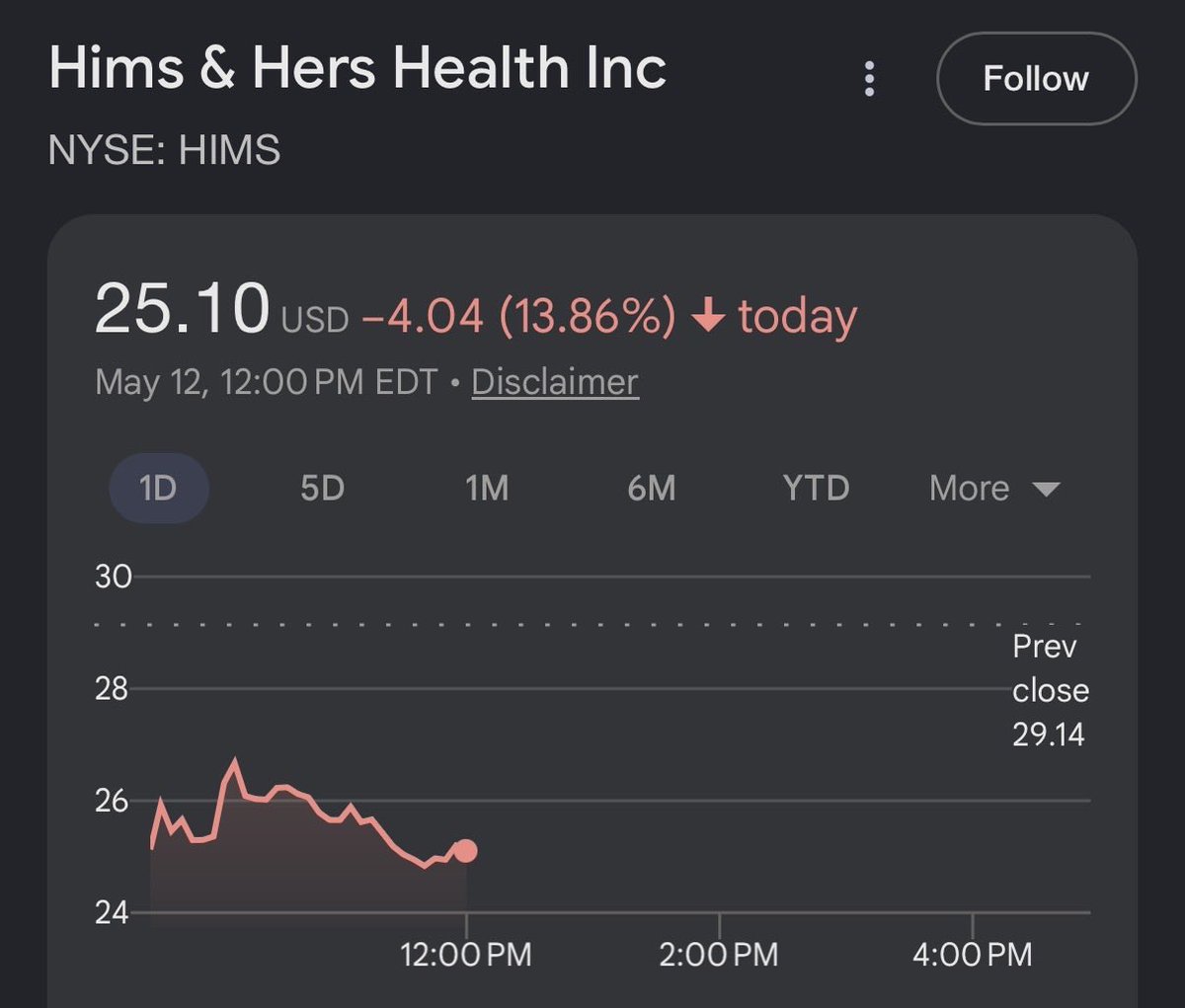
Task: Switch to the YTD chart range
Action: pos(816,488)
